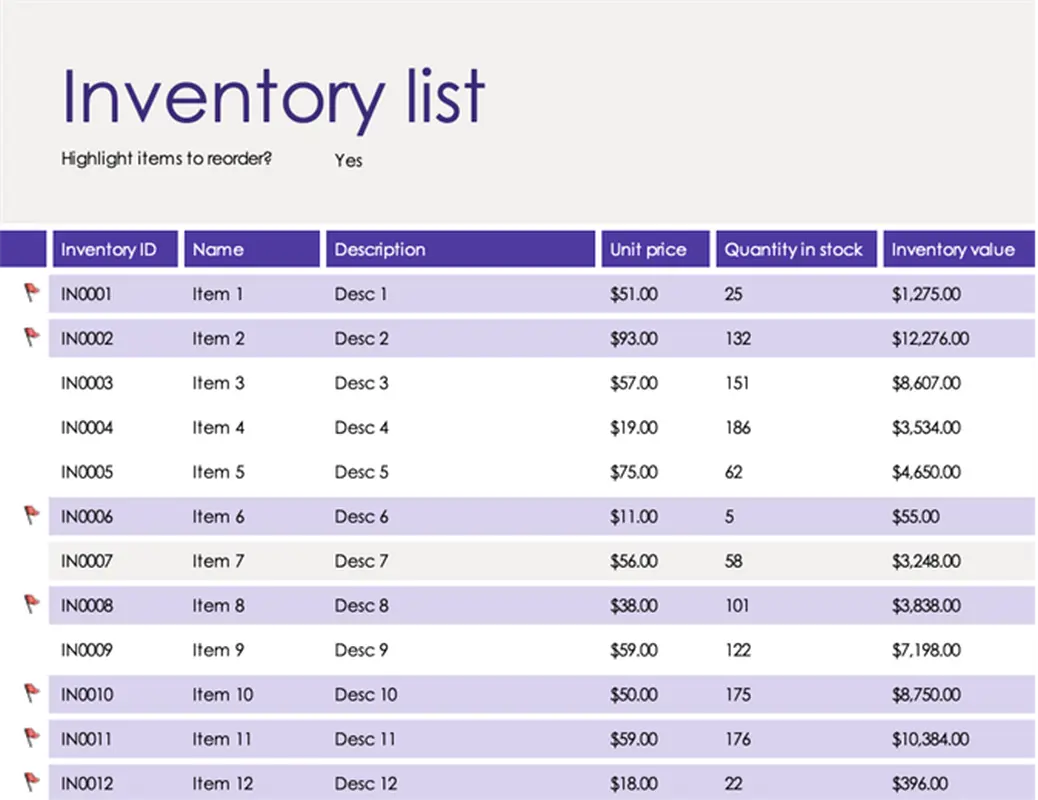Select the Name column header
This screenshot has height=800, width=1038.
[x=252, y=249]
